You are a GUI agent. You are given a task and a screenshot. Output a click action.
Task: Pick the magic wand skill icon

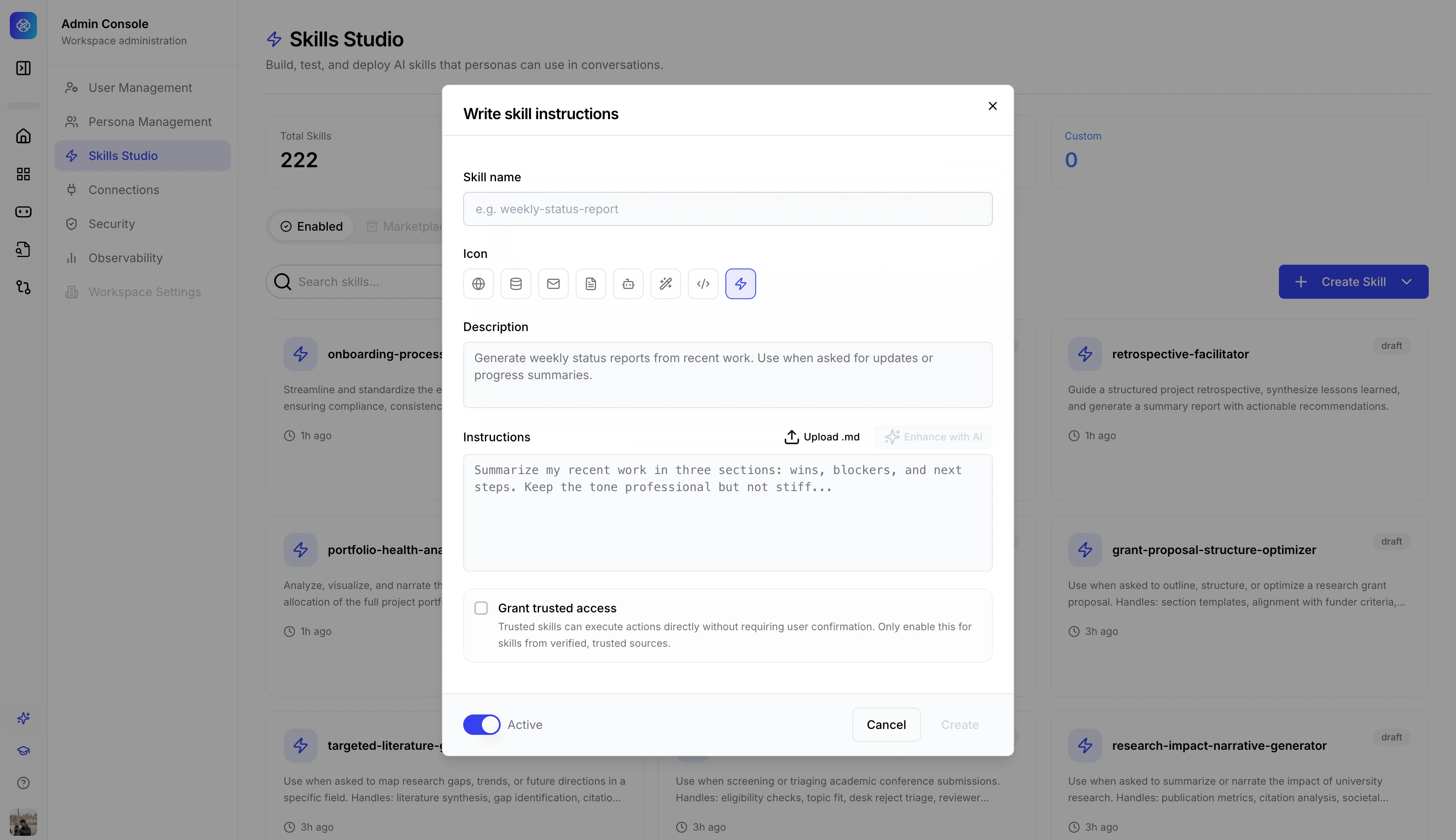pyautogui.click(x=665, y=284)
